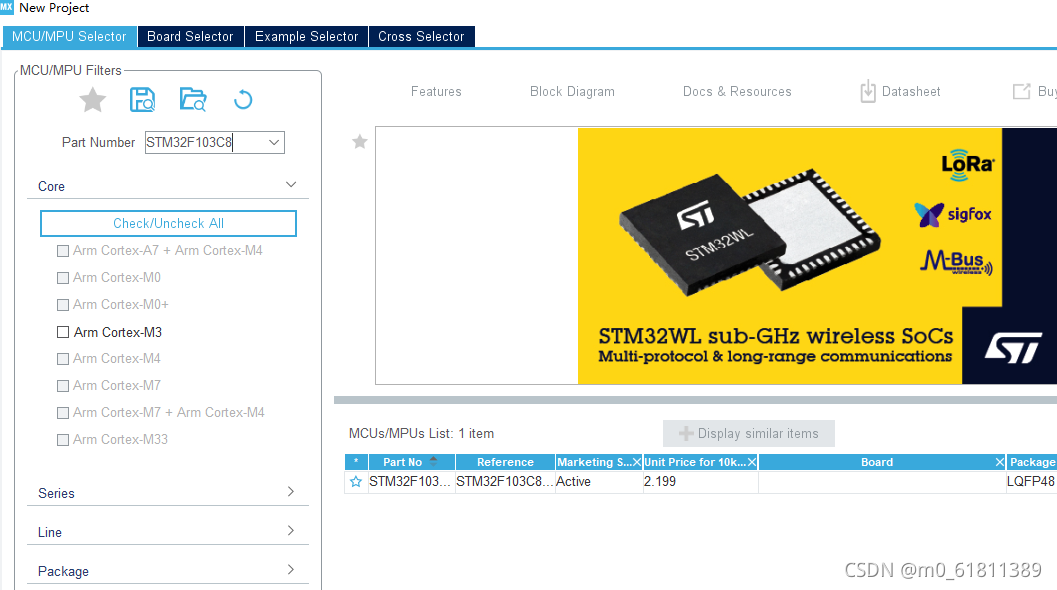The height and width of the screenshot is (590, 1057).
Task: Click the load saved search folder icon
Action: pos(193,100)
